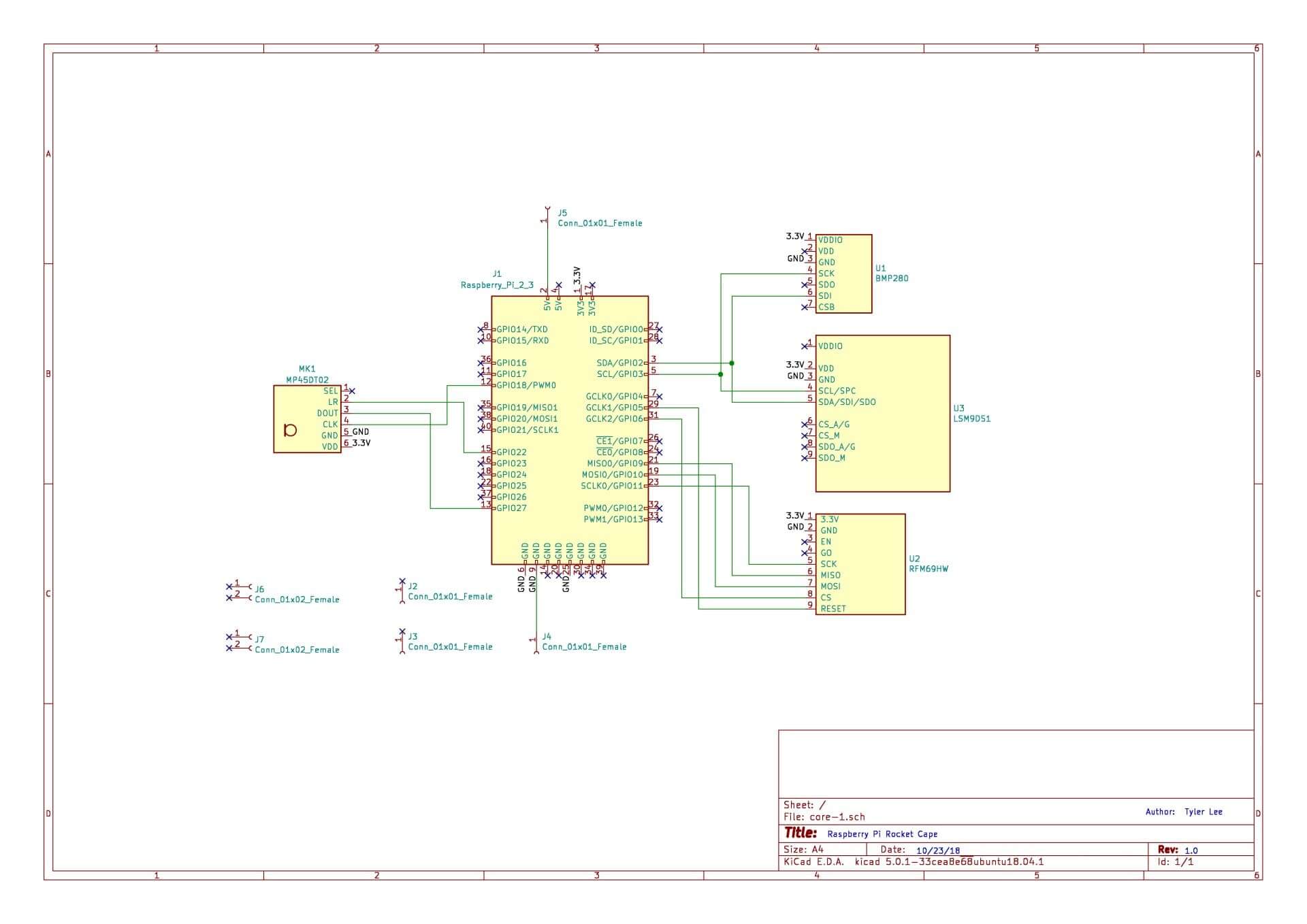The height and width of the screenshot is (924, 1307).
Task: Select the MISO0/GPIO9 pin label
Action: (615, 463)
